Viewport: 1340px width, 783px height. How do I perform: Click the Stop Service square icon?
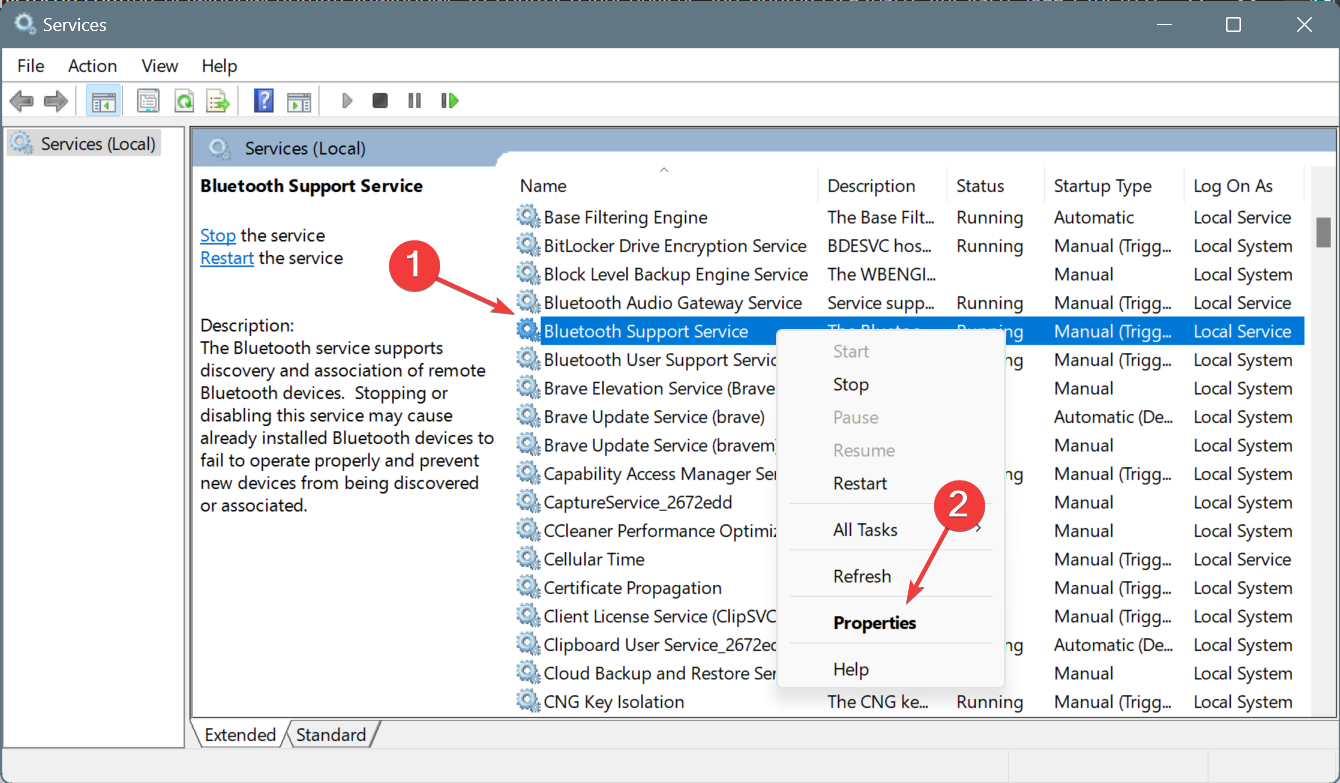click(380, 101)
